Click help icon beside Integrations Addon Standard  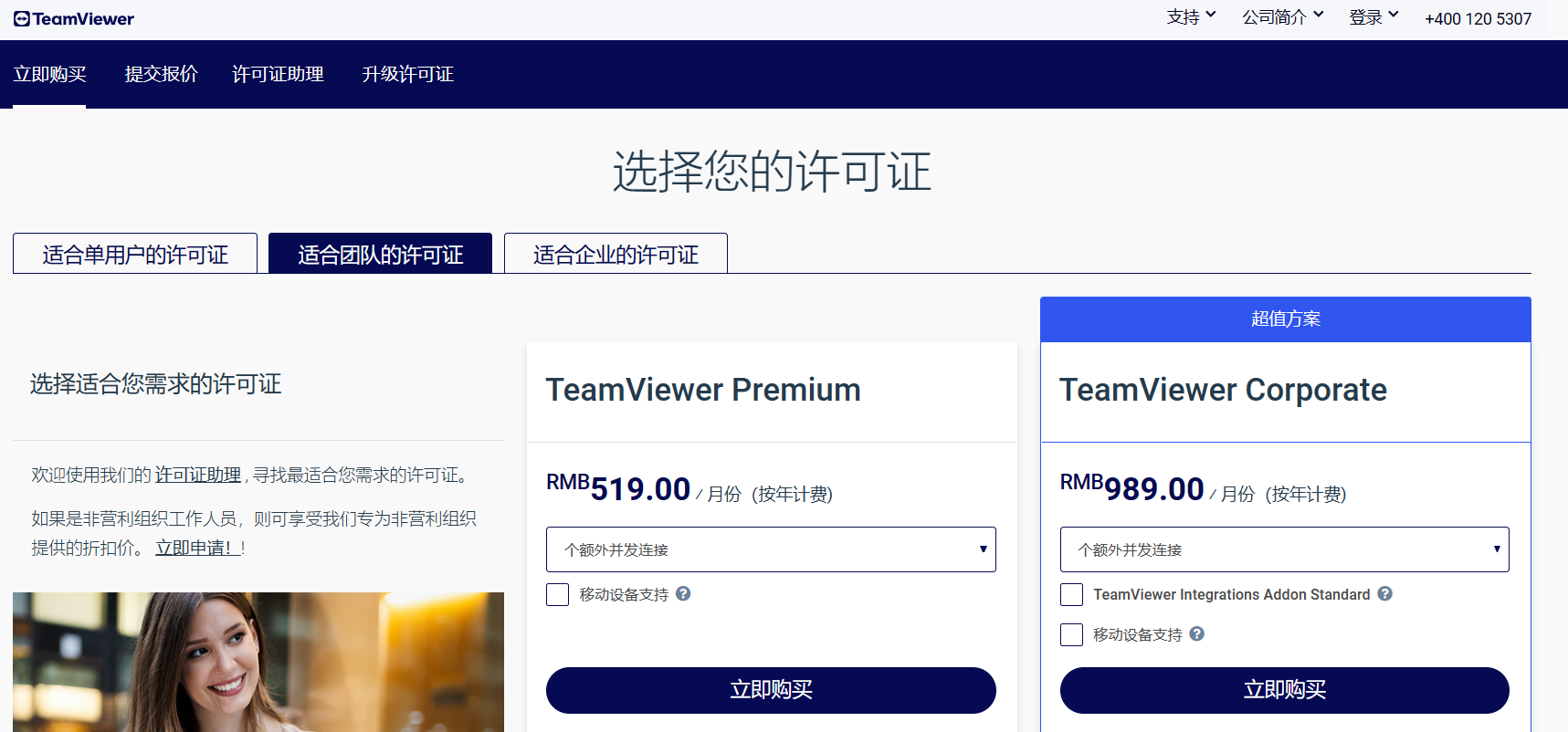pyautogui.click(x=1384, y=594)
